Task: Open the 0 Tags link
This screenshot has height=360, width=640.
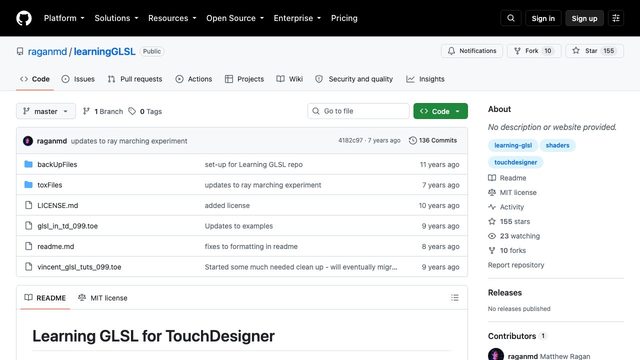Action: pyautogui.click(x=145, y=111)
